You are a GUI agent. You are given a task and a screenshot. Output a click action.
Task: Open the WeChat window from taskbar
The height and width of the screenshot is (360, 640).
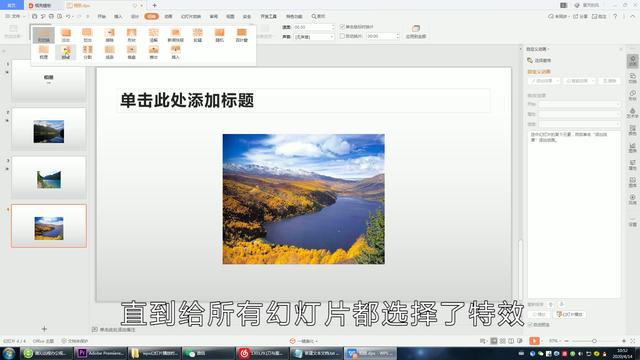click(x=208, y=353)
